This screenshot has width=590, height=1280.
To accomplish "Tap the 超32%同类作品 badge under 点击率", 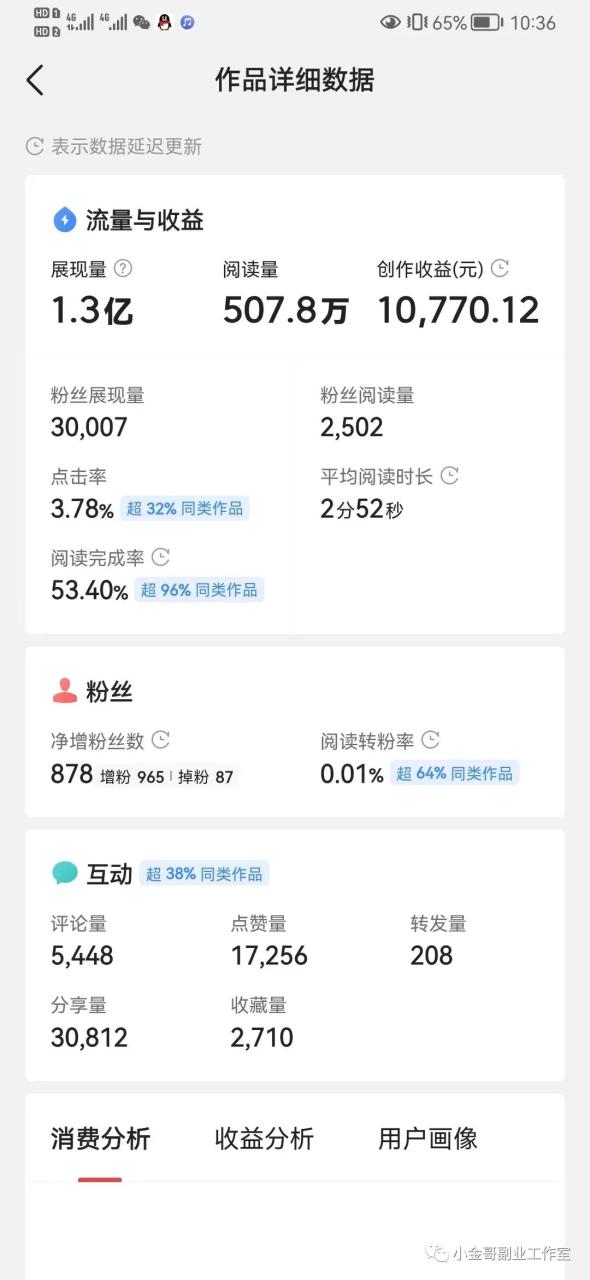I will (x=186, y=509).
